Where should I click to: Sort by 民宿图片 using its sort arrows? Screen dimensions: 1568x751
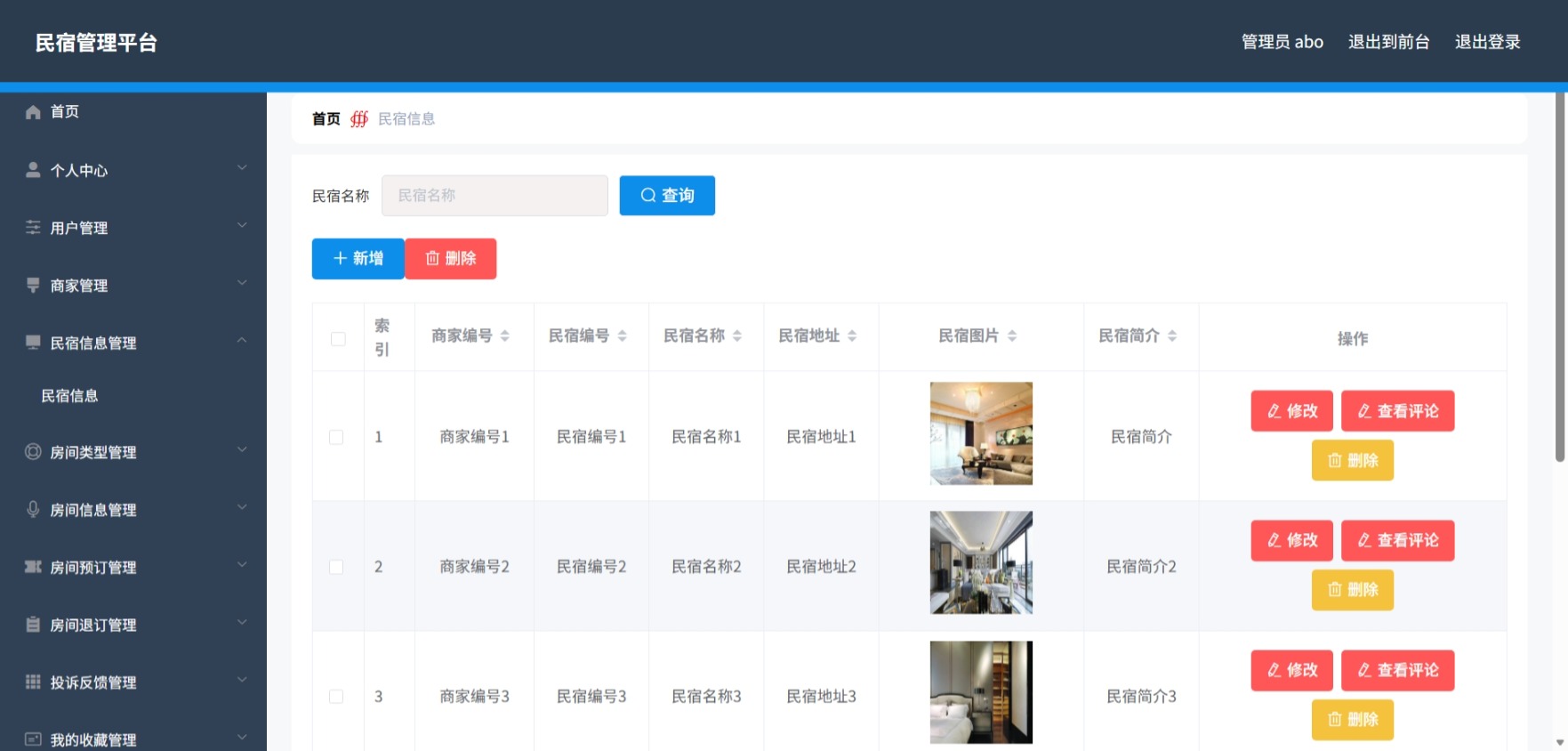tap(1012, 336)
